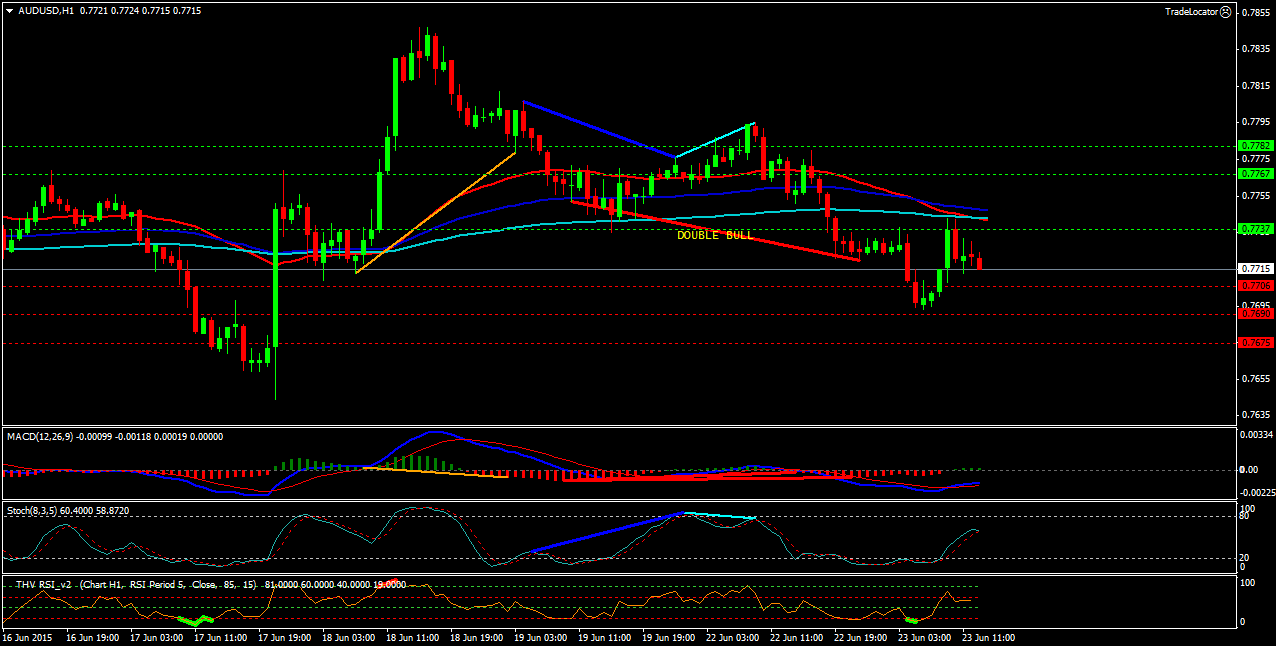The width and height of the screenshot is (1276, 646).
Task: Click the 0.7815 price scale value
Action: click(x=1256, y=85)
